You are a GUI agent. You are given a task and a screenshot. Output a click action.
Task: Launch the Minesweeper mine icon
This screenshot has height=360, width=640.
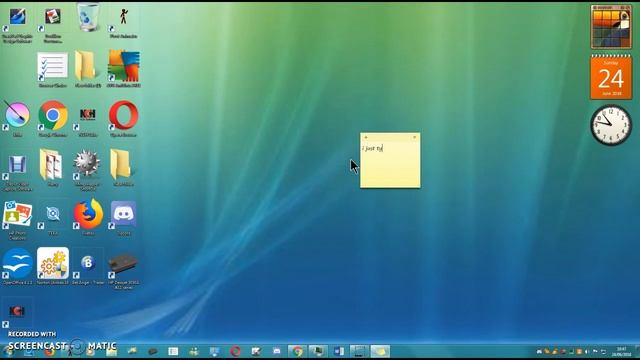(x=87, y=169)
